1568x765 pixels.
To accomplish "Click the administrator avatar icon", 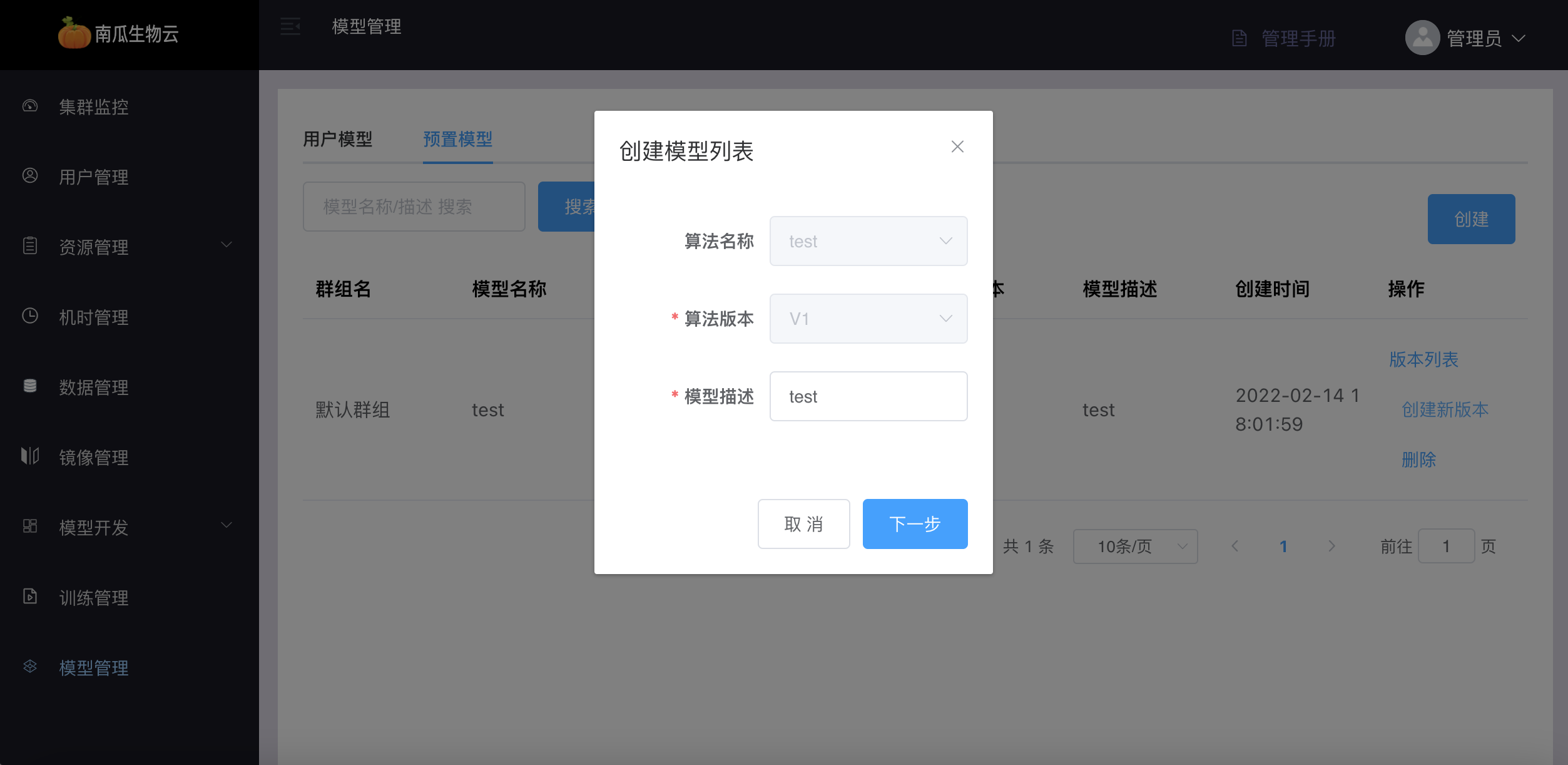I will pyautogui.click(x=1423, y=38).
